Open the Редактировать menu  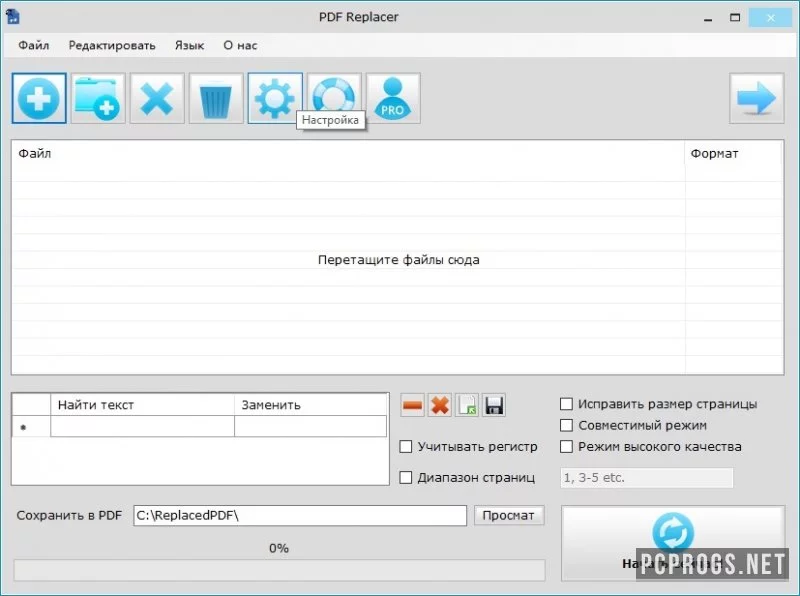112,45
